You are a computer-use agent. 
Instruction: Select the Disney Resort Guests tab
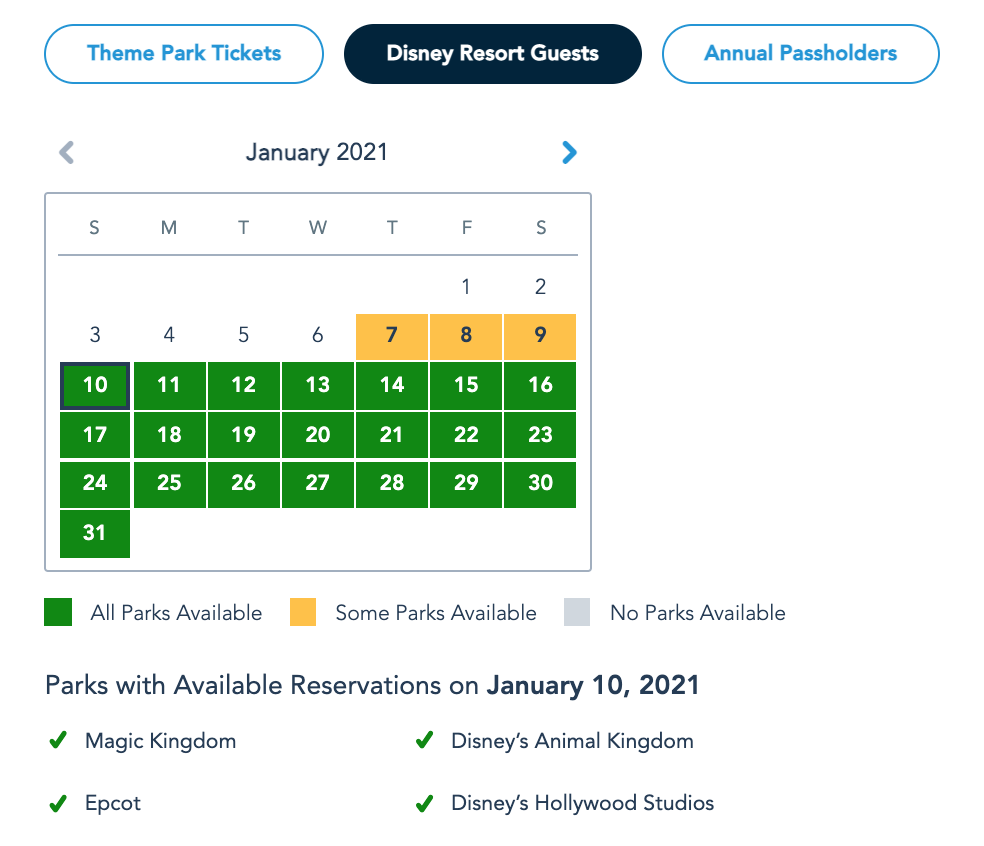click(x=492, y=53)
